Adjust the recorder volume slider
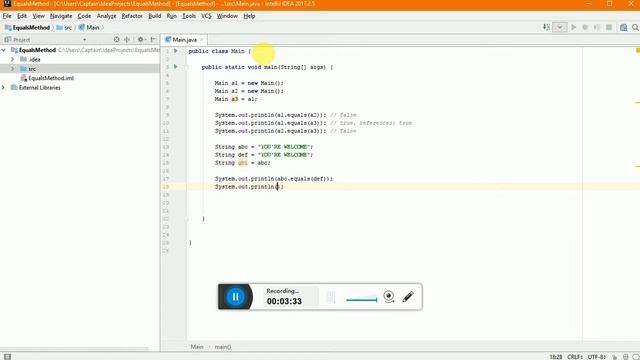The image size is (640, 360). [x=361, y=300]
